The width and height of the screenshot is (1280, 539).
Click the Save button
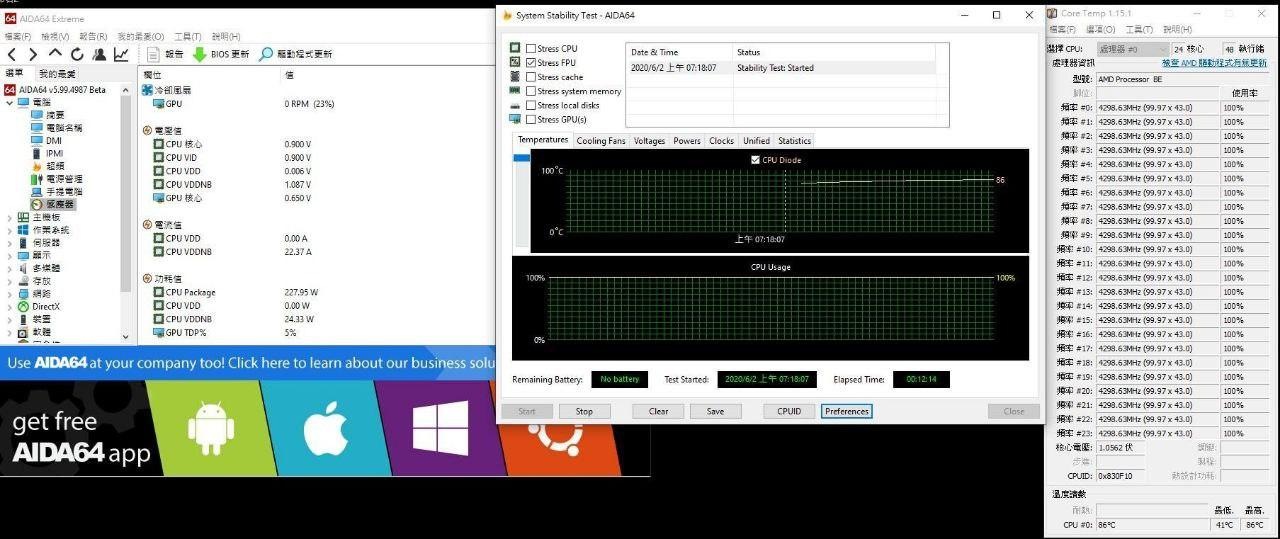point(715,411)
